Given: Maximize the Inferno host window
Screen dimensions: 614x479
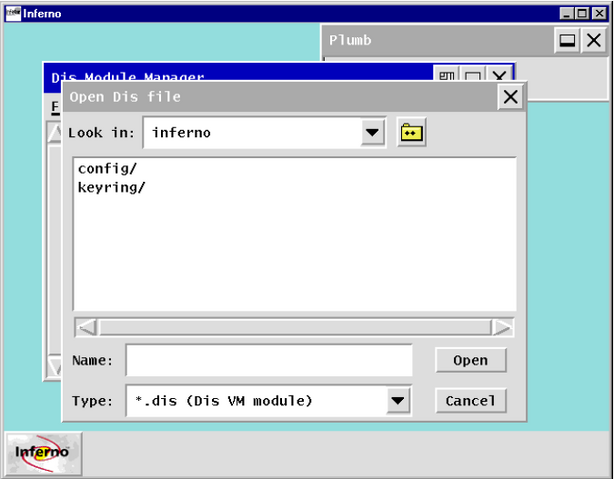Looking at the screenshot, I should 582,14.
